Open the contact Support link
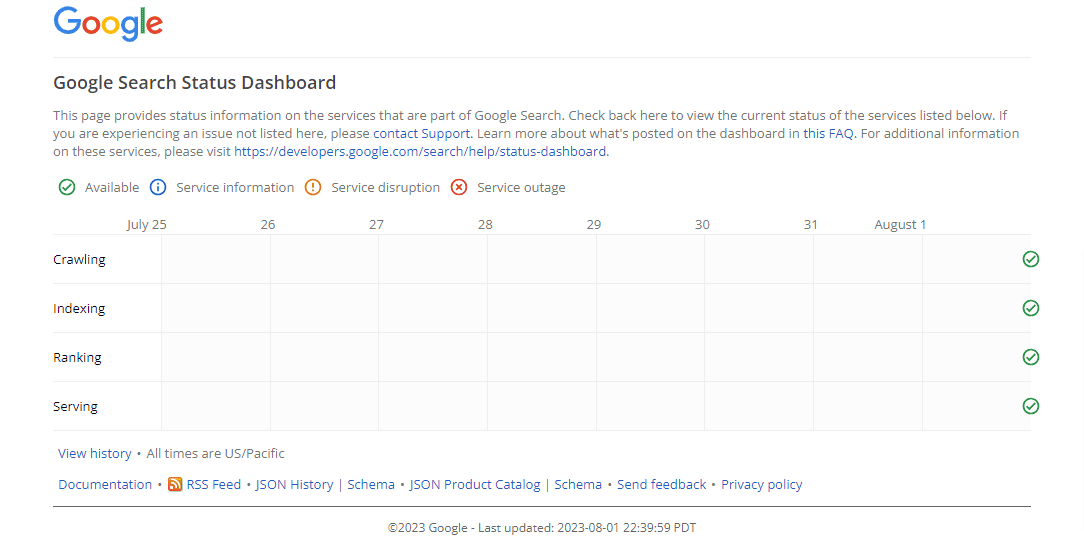This screenshot has height=548, width=1084. point(422,133)
